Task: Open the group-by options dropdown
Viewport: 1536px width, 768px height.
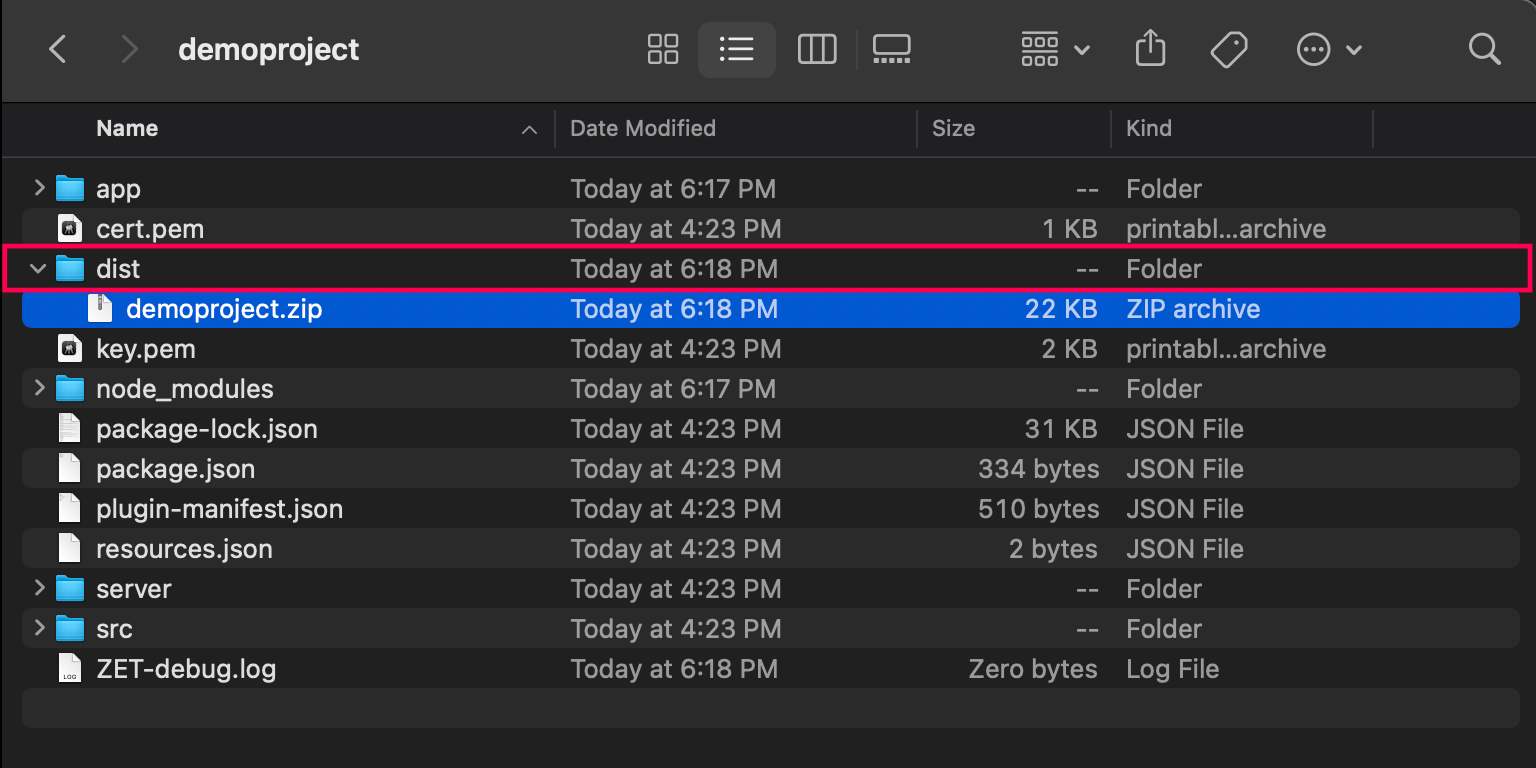Action: pos(1054,49)
